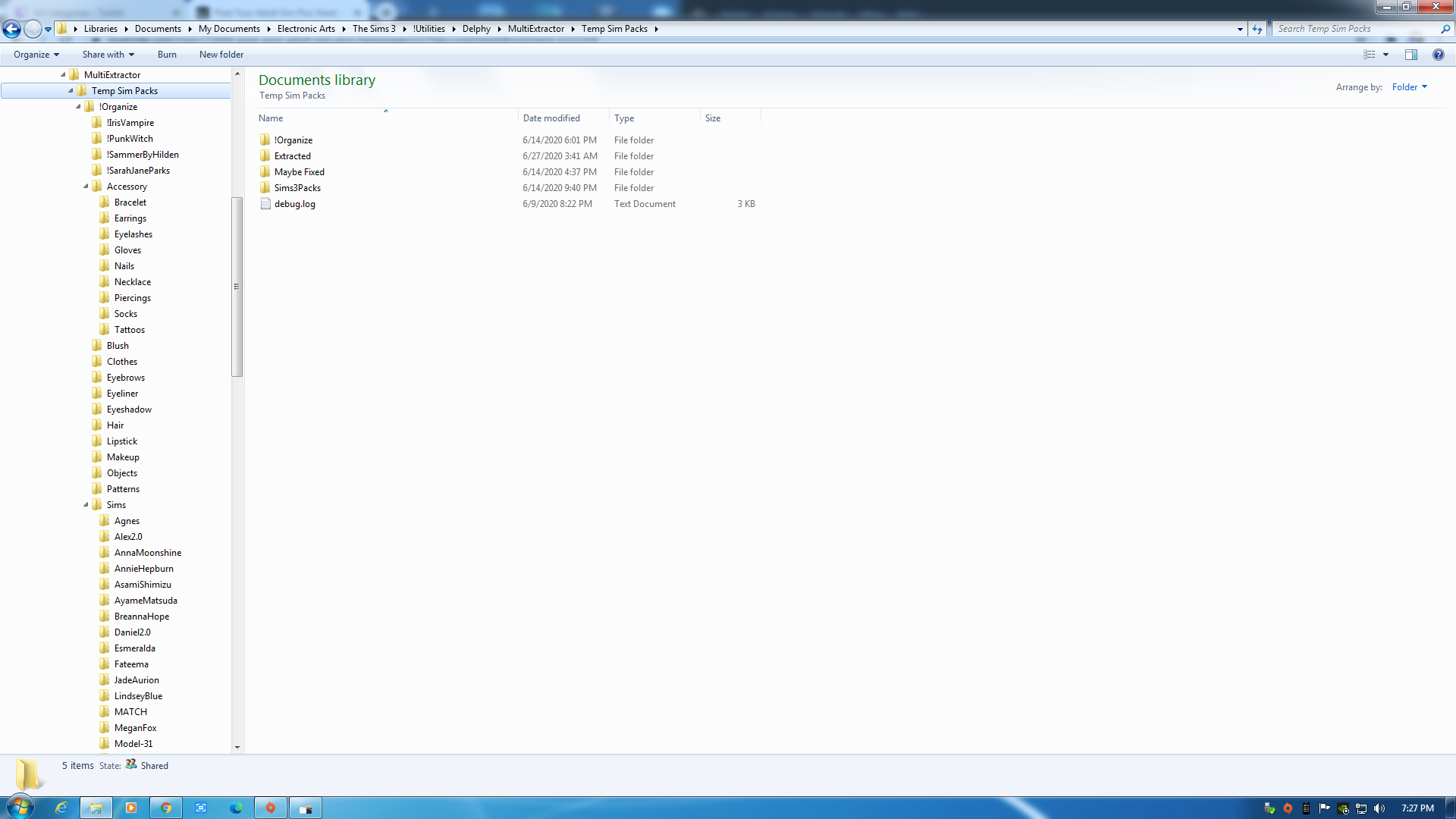Open the Arrange by Folder dropdown
Screen dimensions: 1456x819
pyautogui.click(x=1409, y=87)
